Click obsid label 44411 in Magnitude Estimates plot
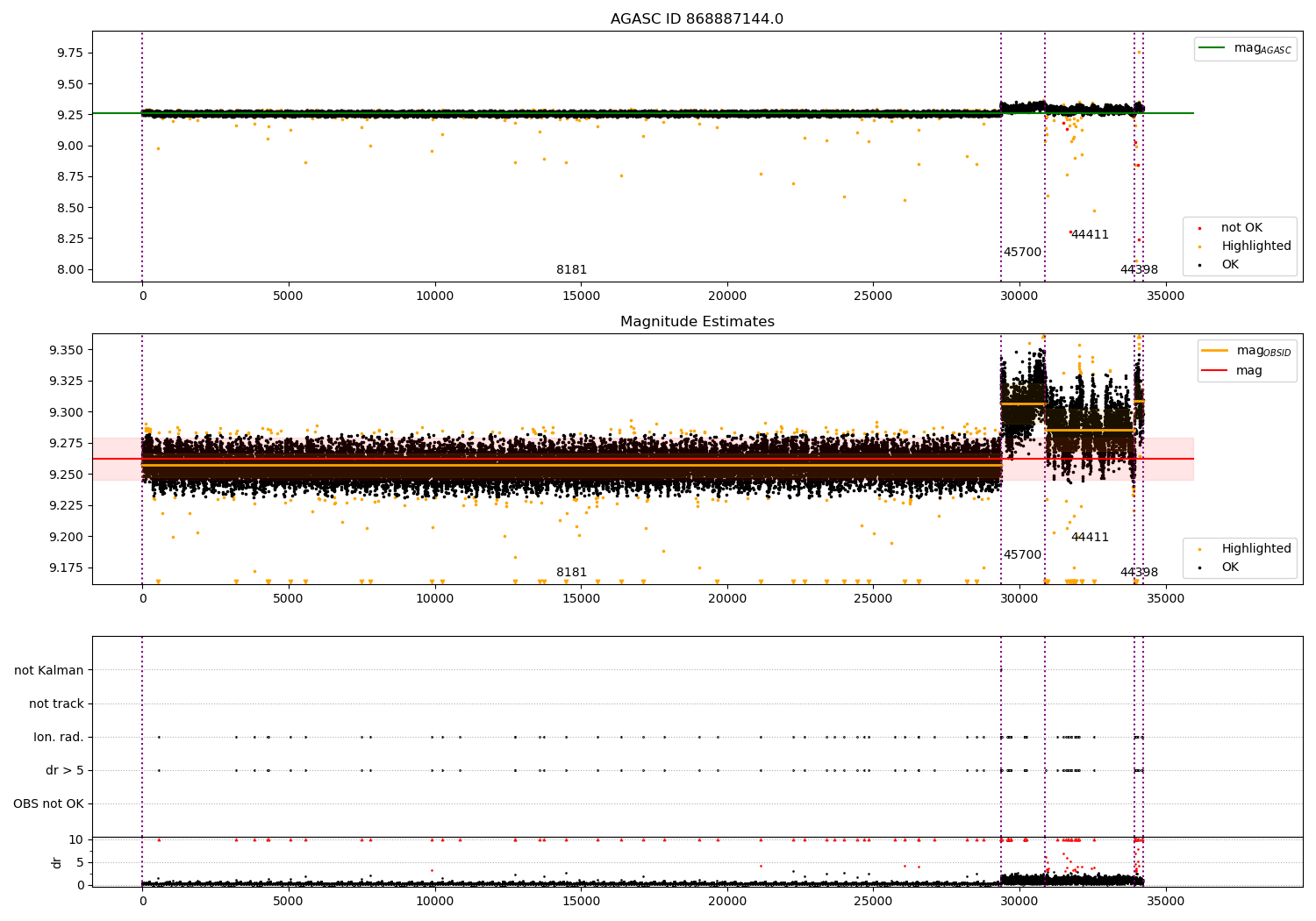This screenshot has width=1316, height=921. point(1090,538)
